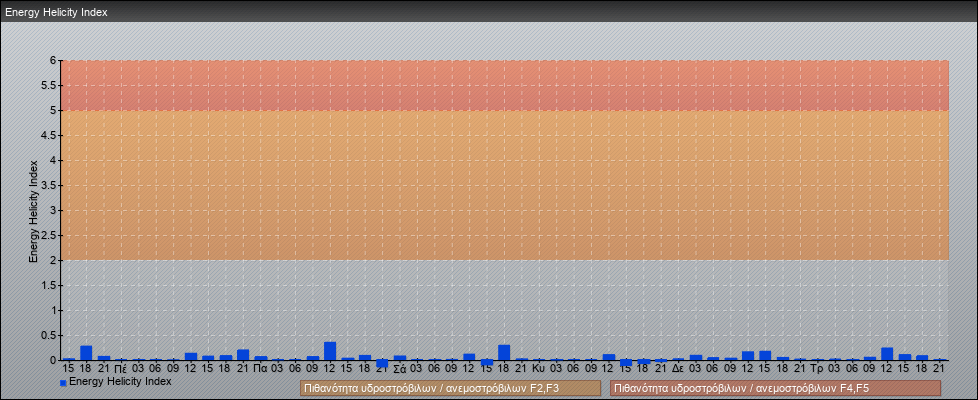Click the Πα day label on the time axis
Image resolution: width=978 pixels, height=400 pixels.
(x=261, y=369)
